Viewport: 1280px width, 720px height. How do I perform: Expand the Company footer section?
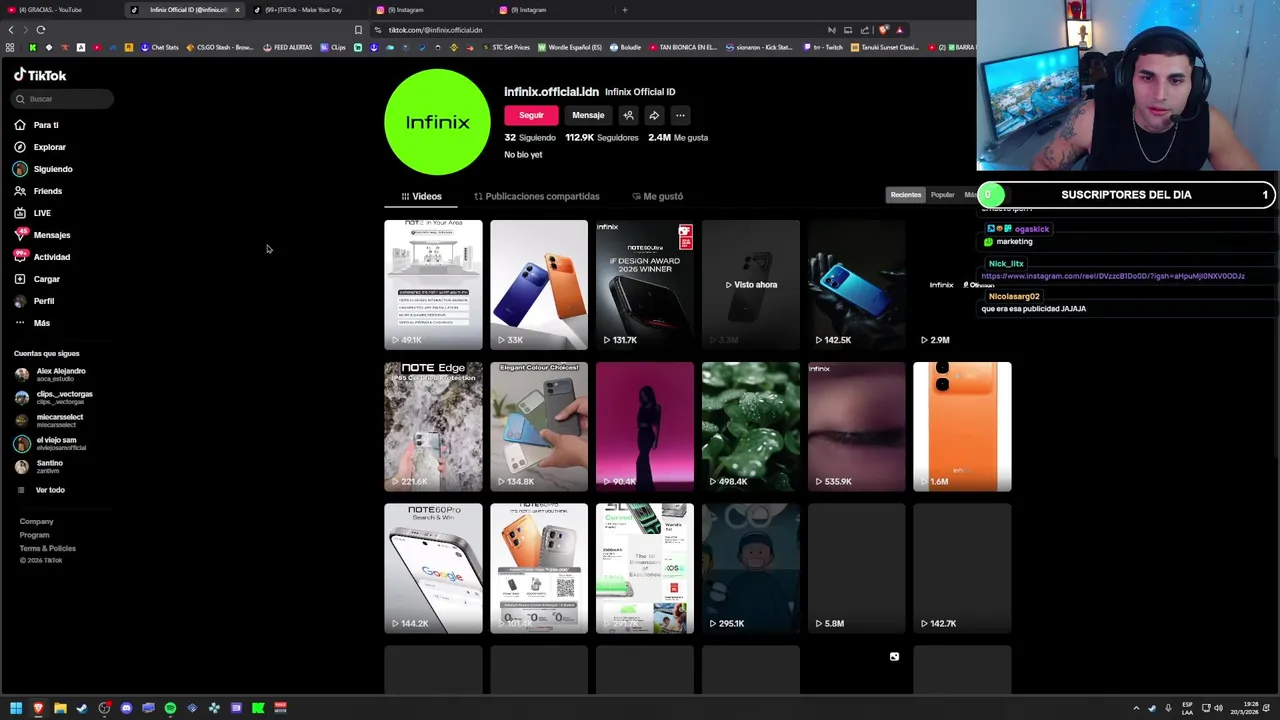click(x=36, y=521)
